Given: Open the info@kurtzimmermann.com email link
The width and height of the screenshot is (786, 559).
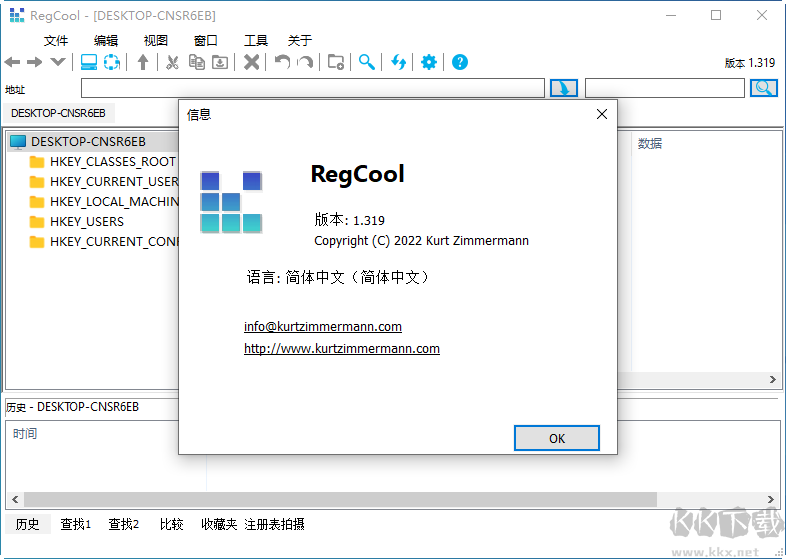Looking at the screenshot, I should coord(323,326).
